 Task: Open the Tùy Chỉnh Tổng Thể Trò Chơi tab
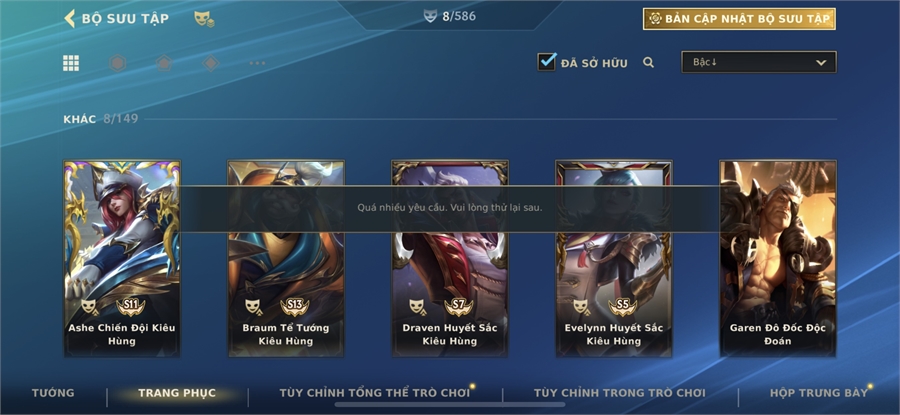click(x=374, y=393)
